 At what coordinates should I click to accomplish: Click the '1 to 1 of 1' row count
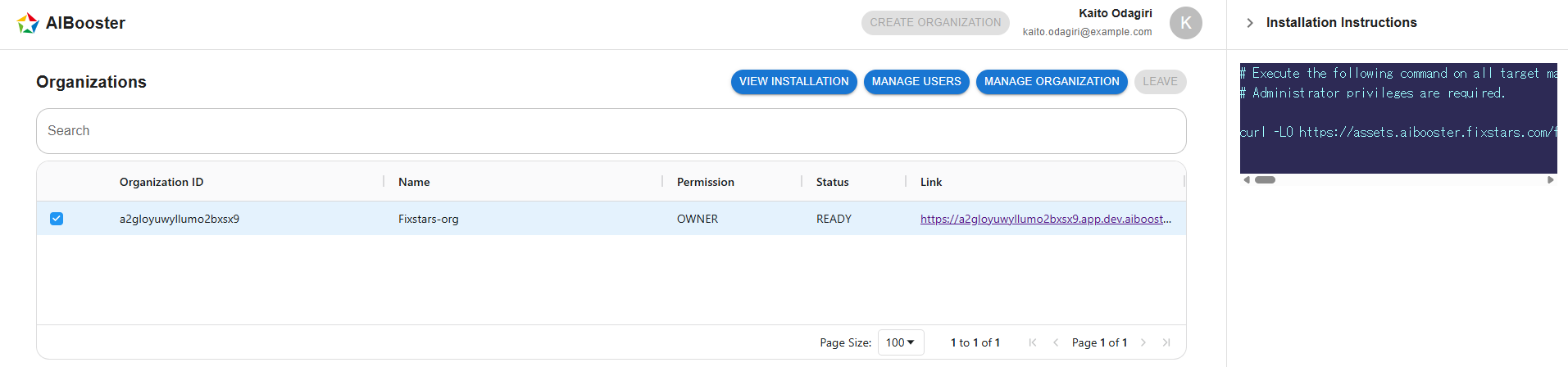click(975, 342)
